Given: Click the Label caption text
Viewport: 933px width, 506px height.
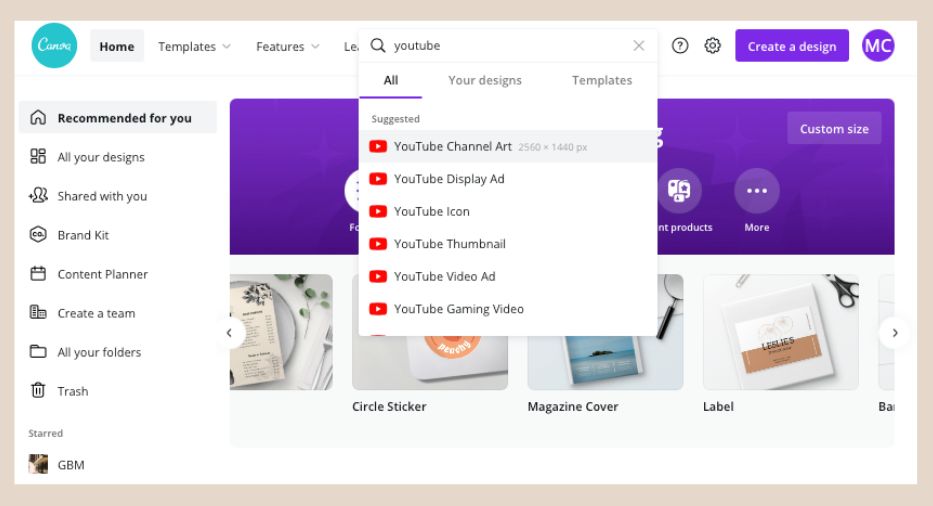Looking at the screenshot, I should pyautogui.click(x=718, y=407).
